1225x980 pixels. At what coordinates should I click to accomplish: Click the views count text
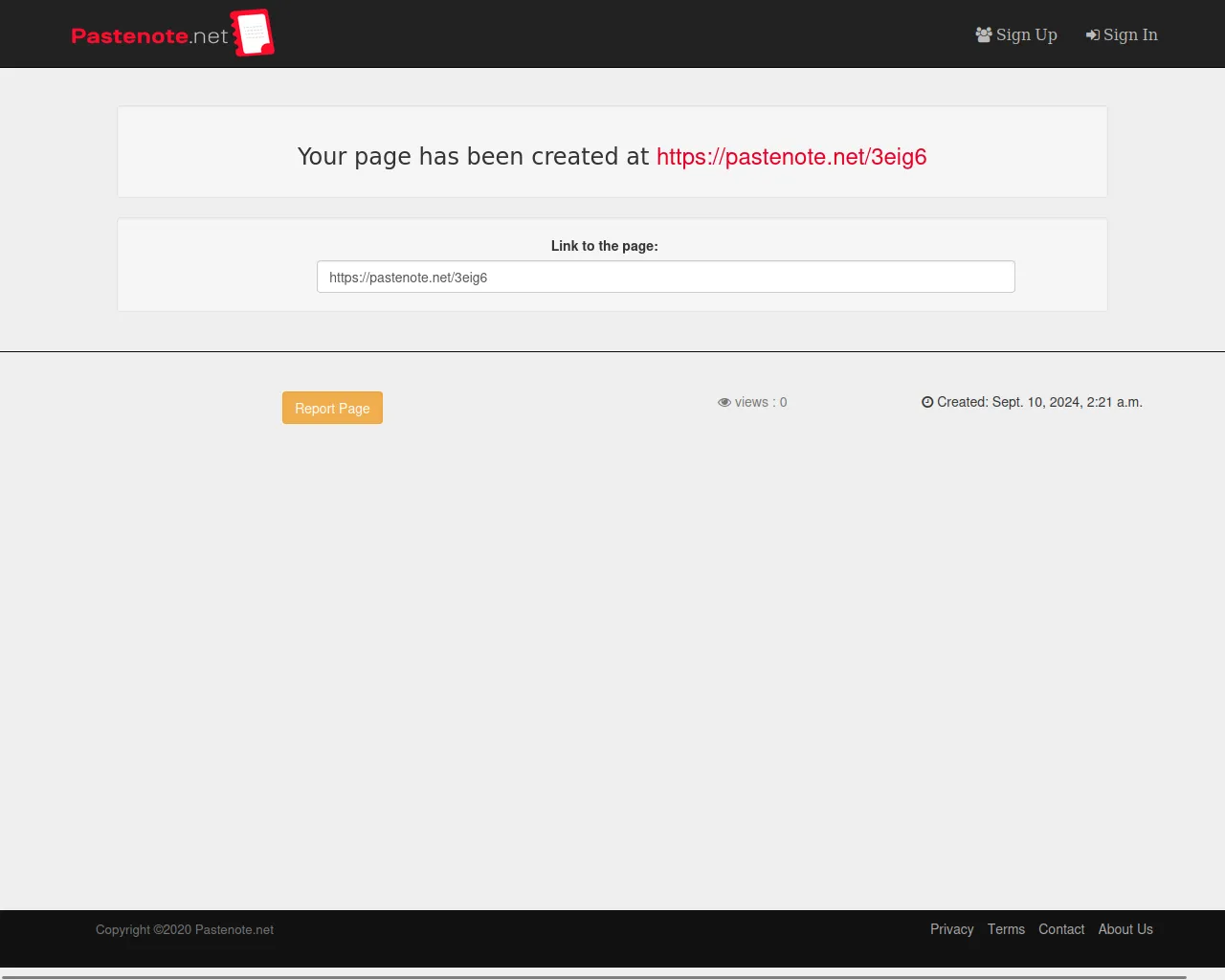tap(761, 403)
